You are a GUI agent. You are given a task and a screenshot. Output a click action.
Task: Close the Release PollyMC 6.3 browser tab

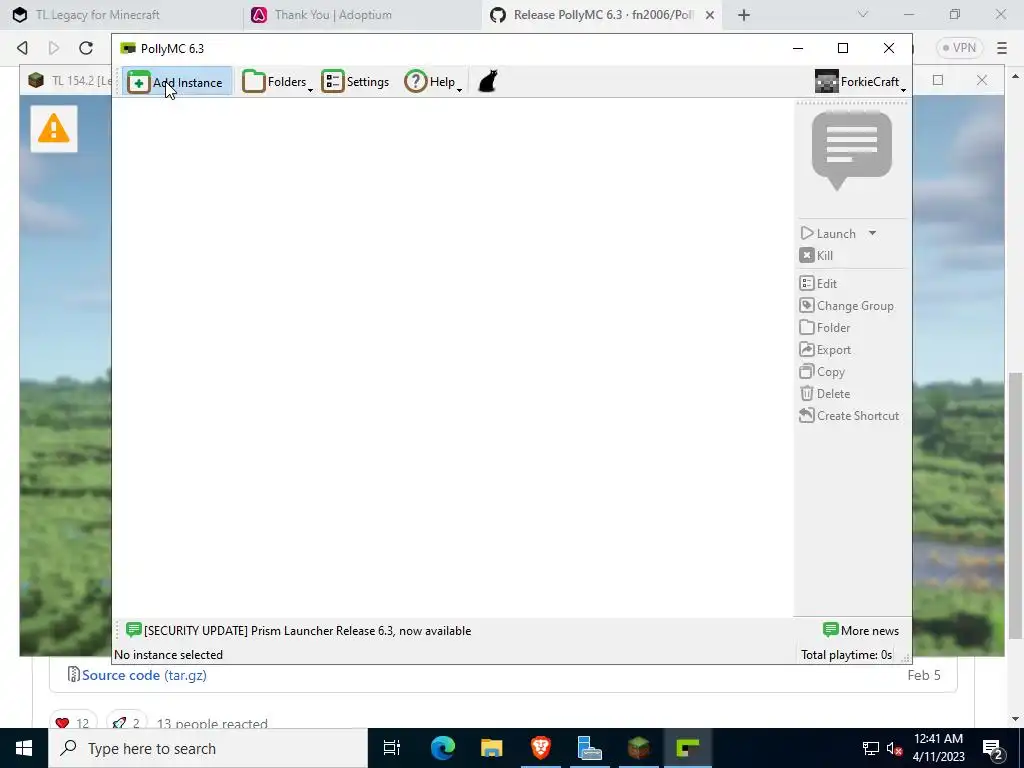pos(710,14)
